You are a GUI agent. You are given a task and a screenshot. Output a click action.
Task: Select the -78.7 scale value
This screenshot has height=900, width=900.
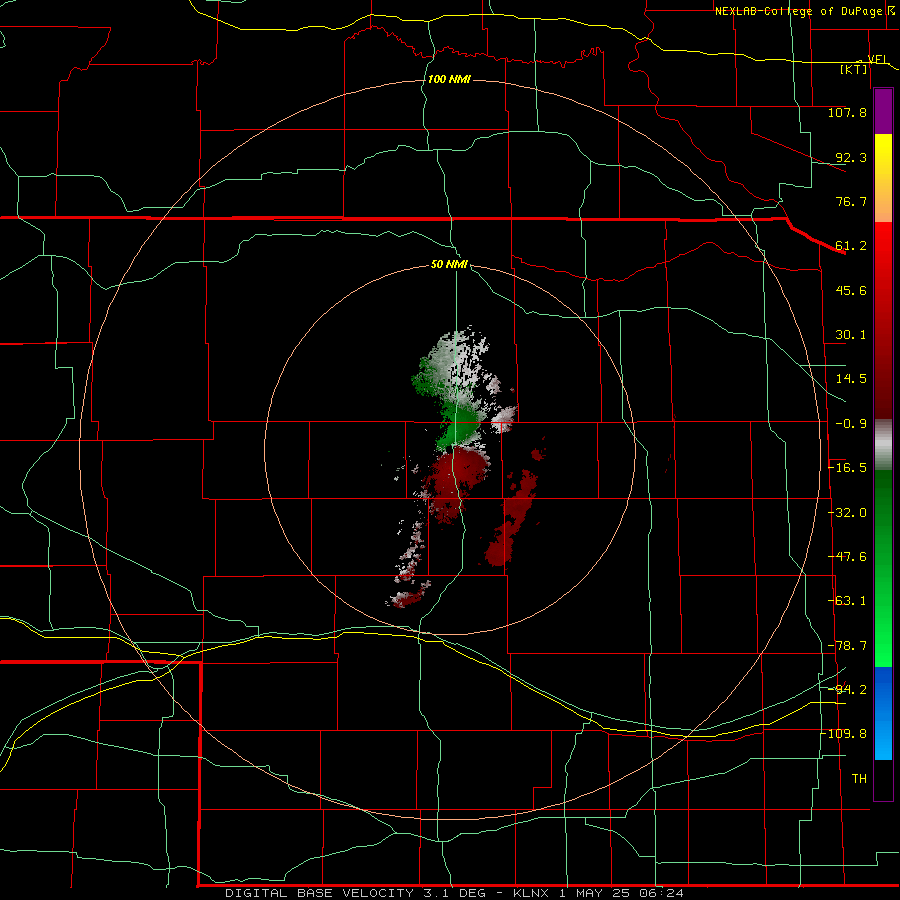point(847,646)
